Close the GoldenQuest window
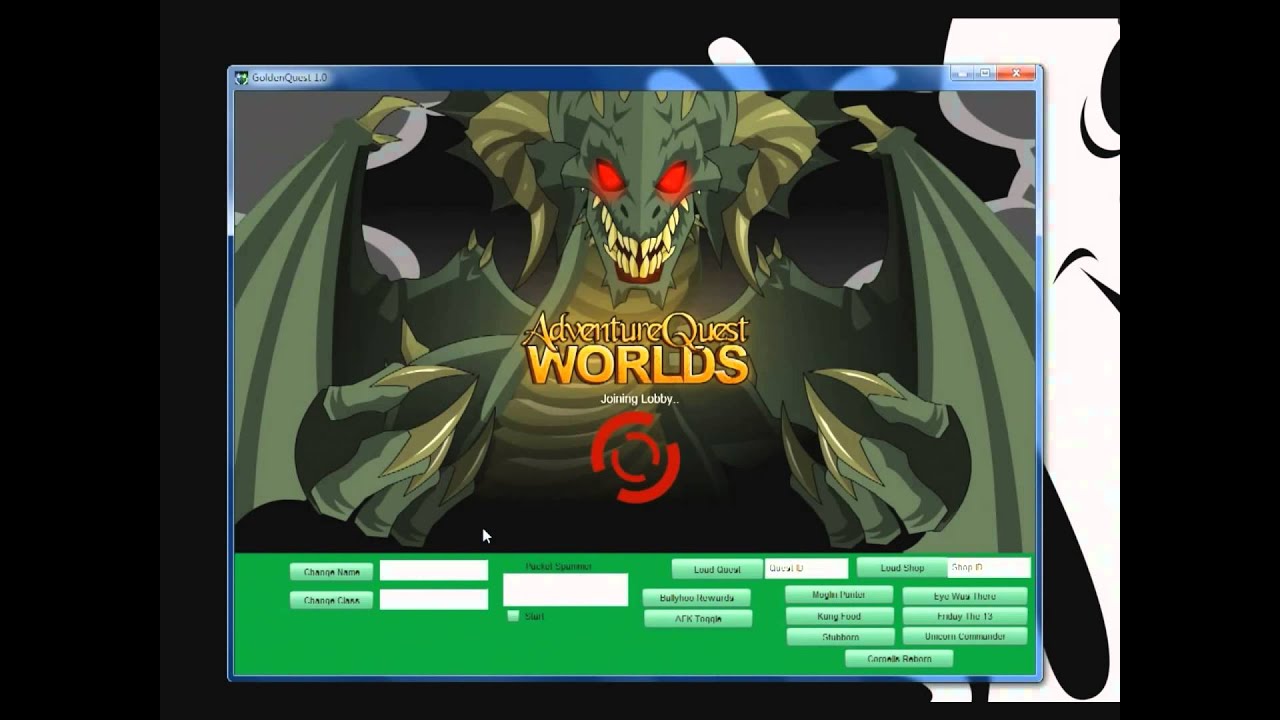The image size is (1280, 720). 1016,73
